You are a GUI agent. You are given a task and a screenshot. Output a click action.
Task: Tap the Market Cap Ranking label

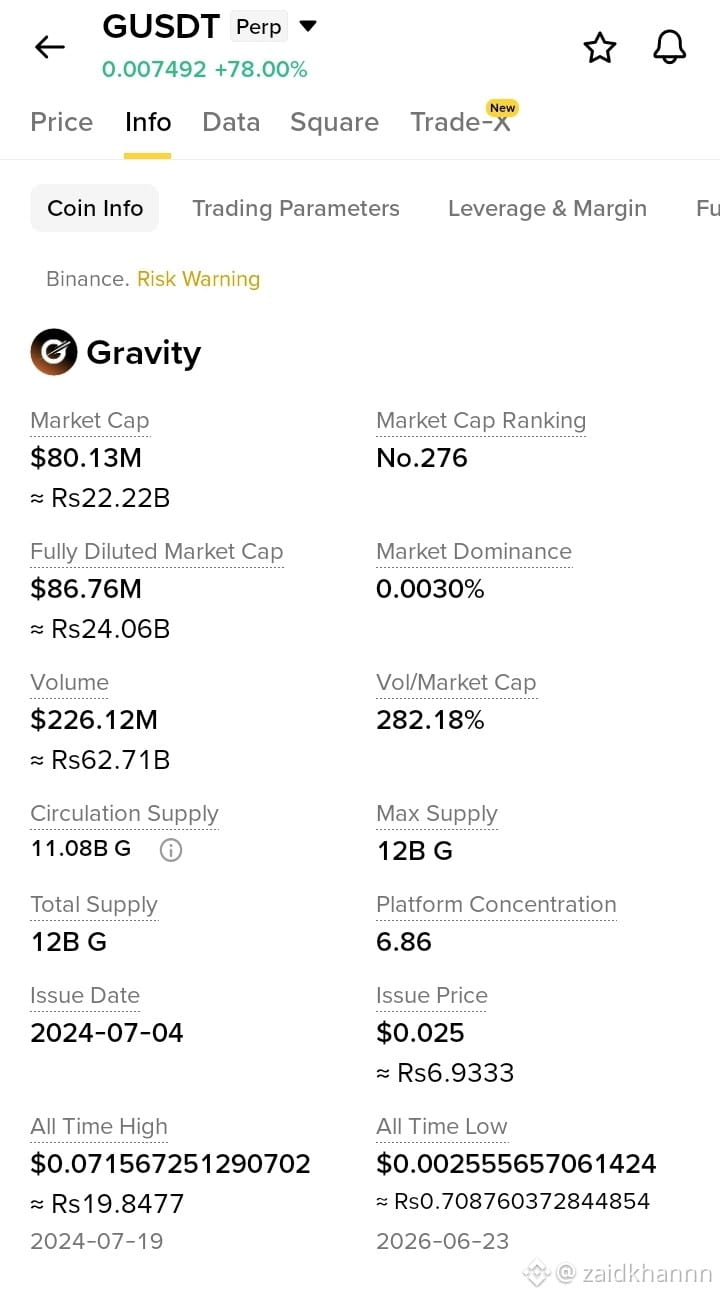coord(481,421)
